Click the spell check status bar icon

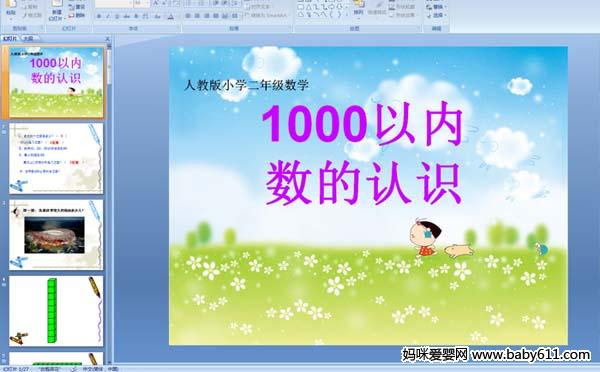(74, 369)
